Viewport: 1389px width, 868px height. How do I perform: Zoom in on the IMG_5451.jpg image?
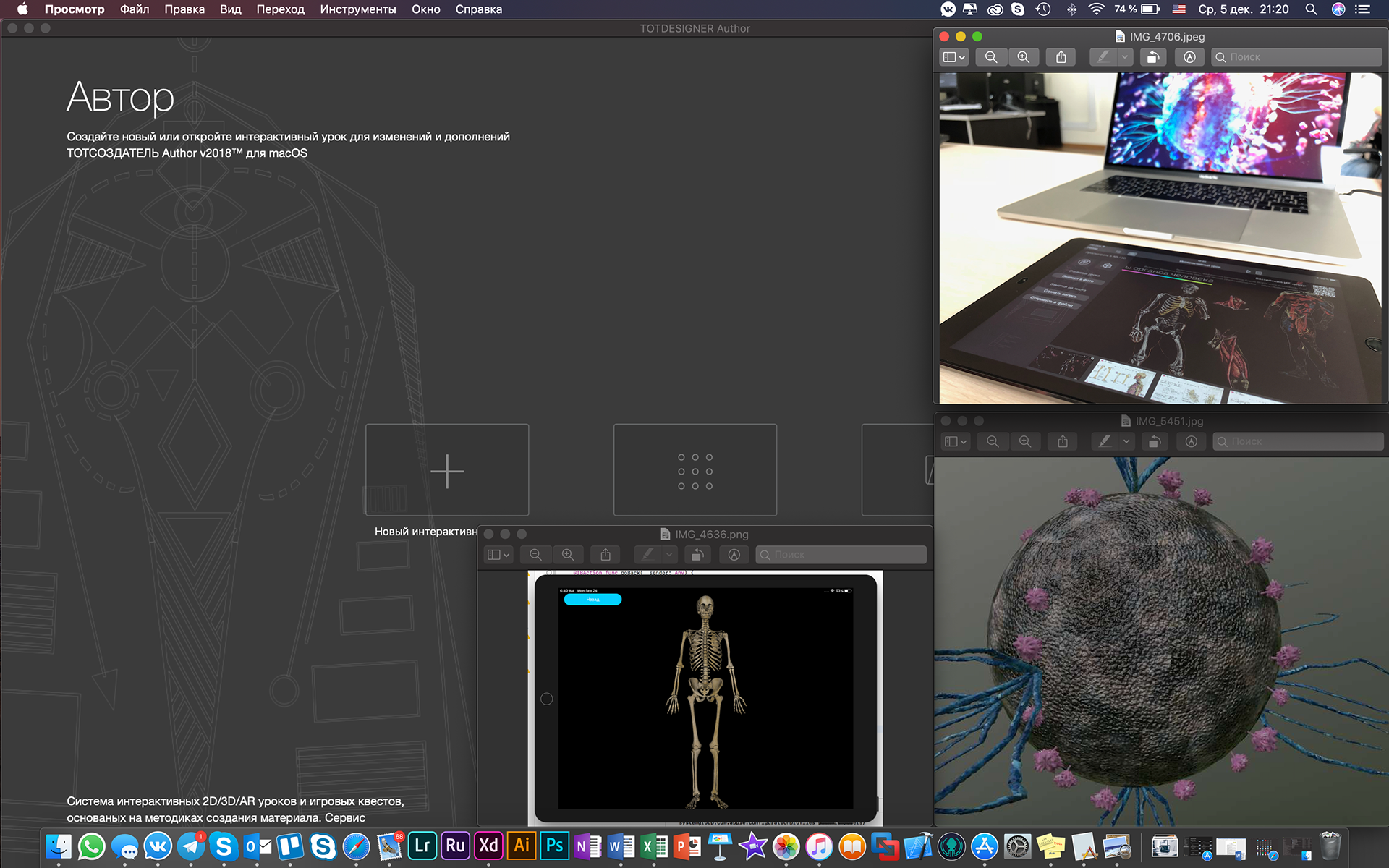point(1025,441)
